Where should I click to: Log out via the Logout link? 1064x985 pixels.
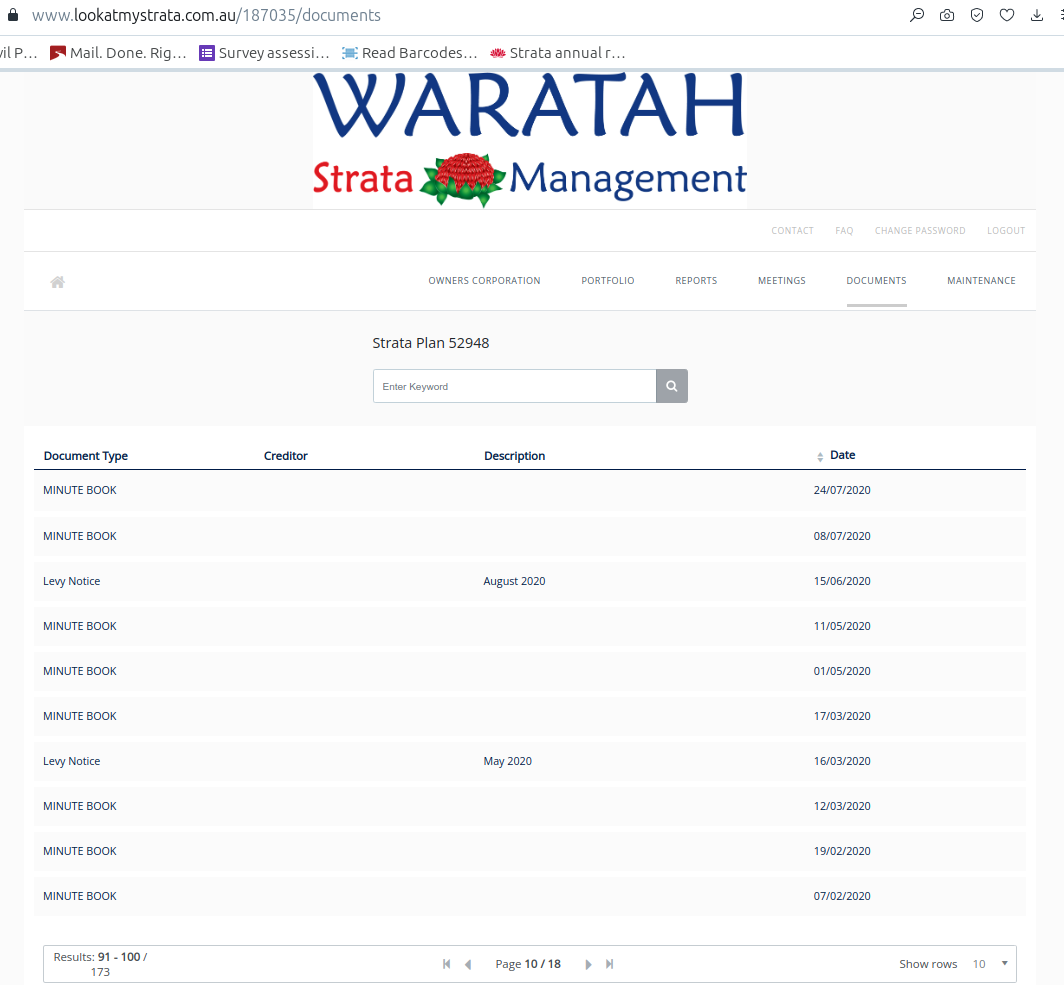(1006, 231)
